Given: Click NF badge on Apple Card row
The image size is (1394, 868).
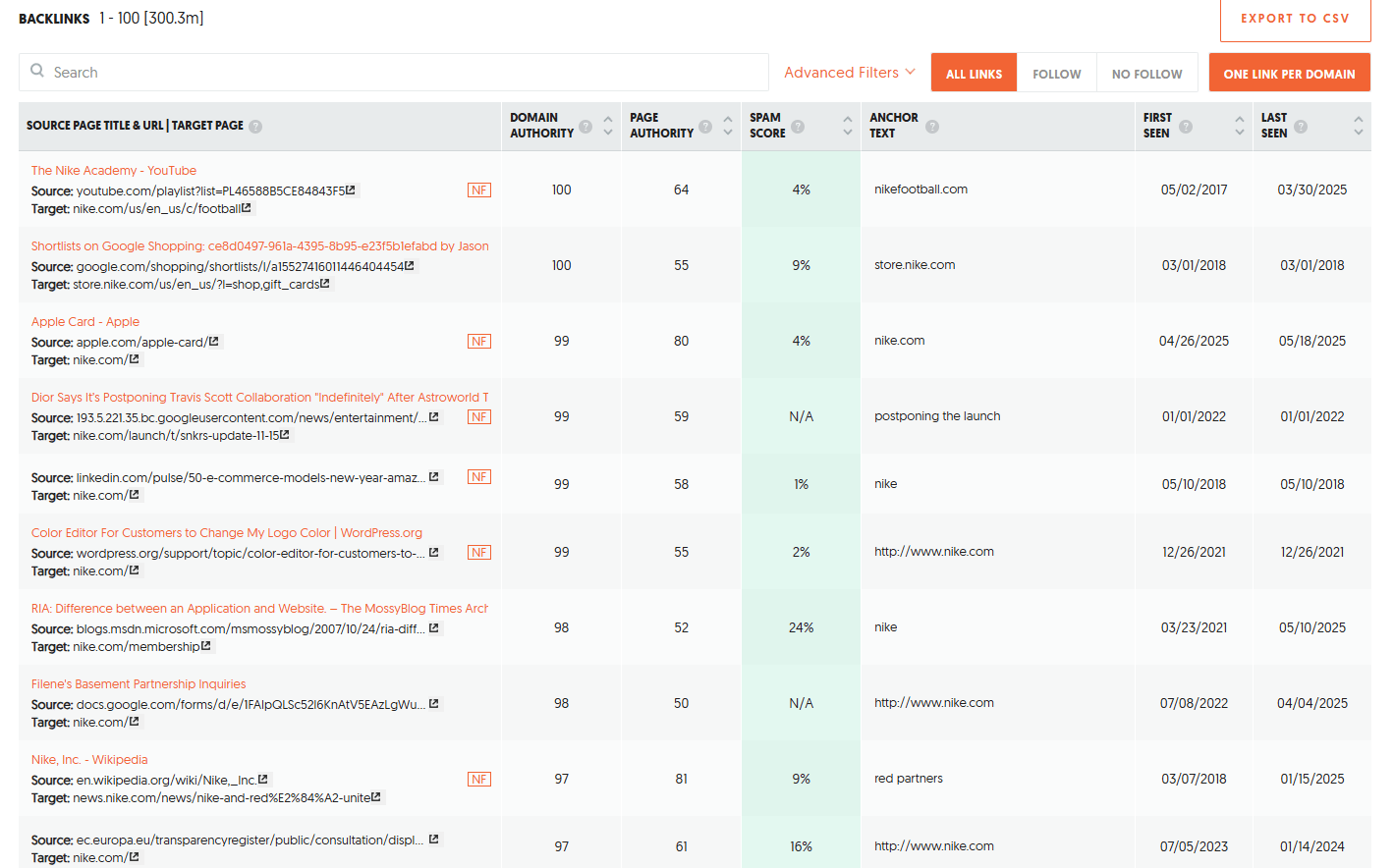Looking at the screenshot, I should coord(479,342).
